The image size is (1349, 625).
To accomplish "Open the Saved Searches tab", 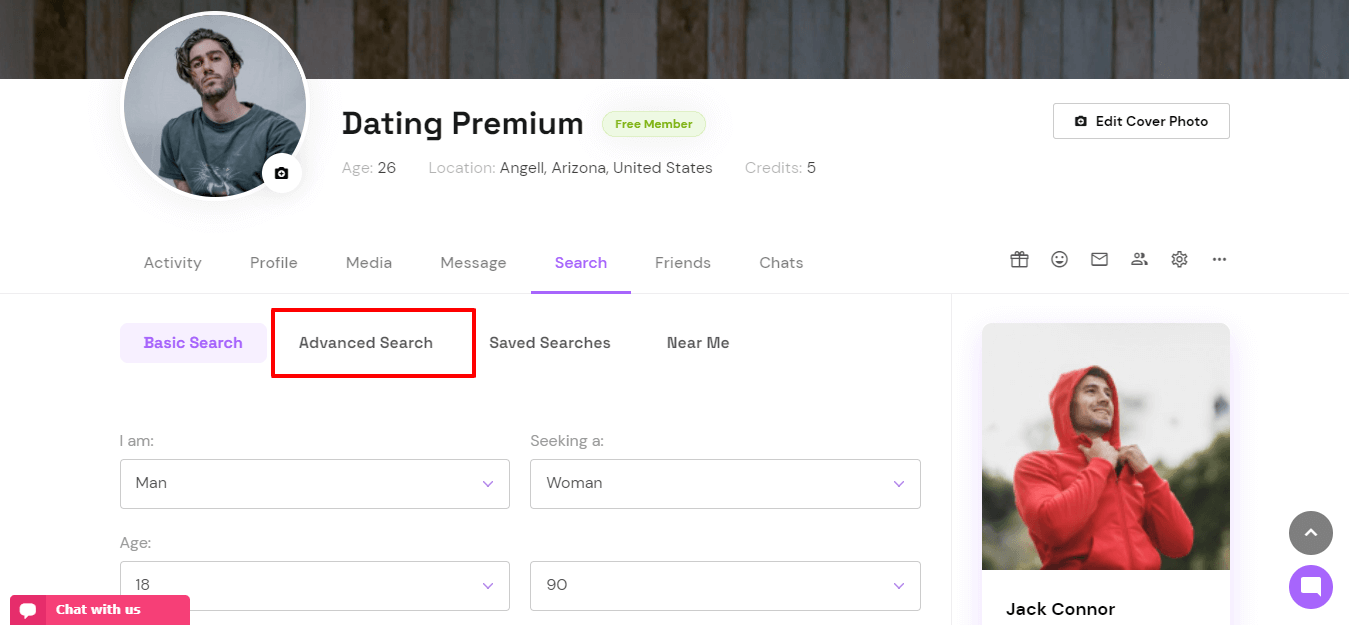I will (x=550, y=343).
